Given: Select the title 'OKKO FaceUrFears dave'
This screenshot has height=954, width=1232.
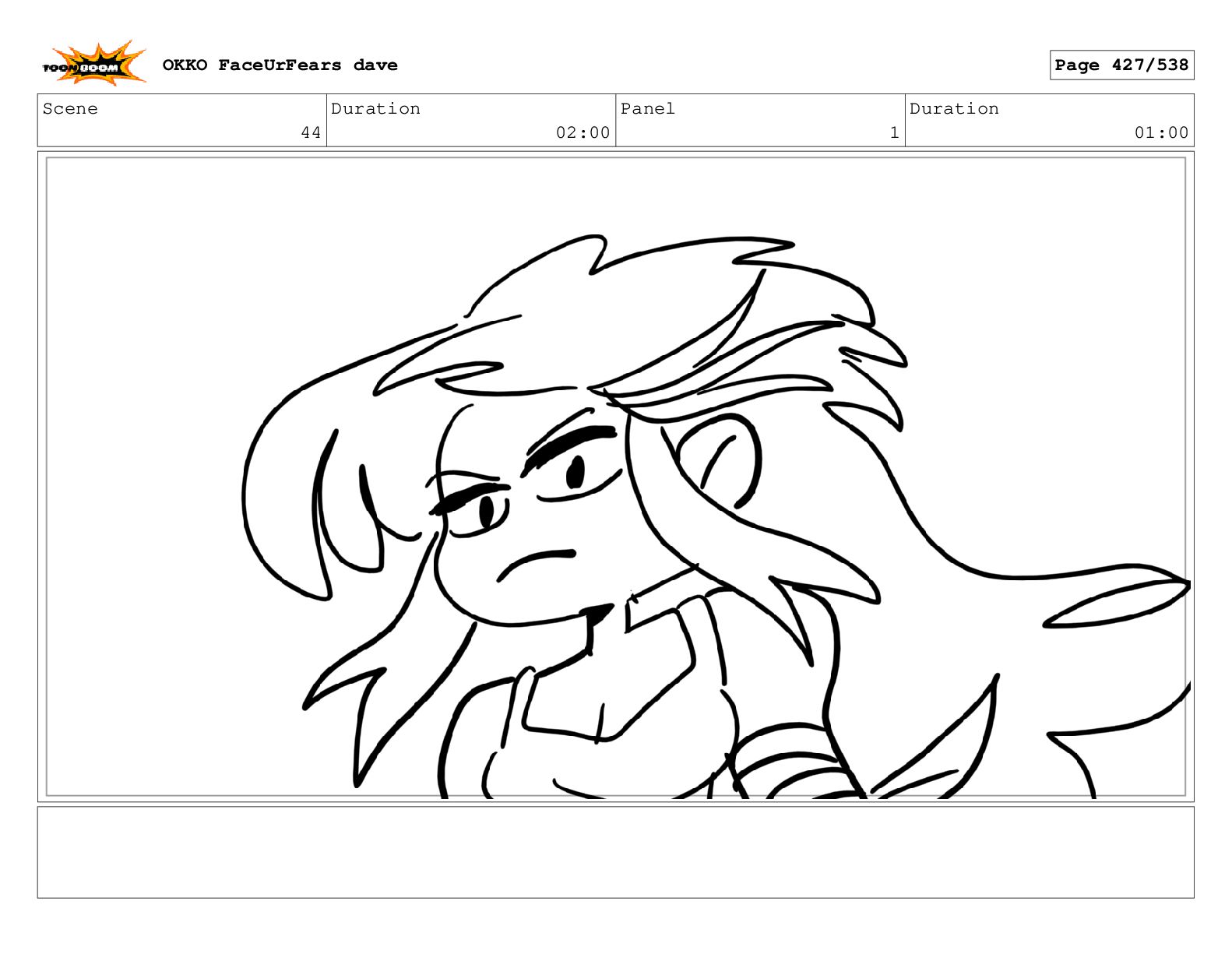Looking at the screenshot, I should coord(280,65).
